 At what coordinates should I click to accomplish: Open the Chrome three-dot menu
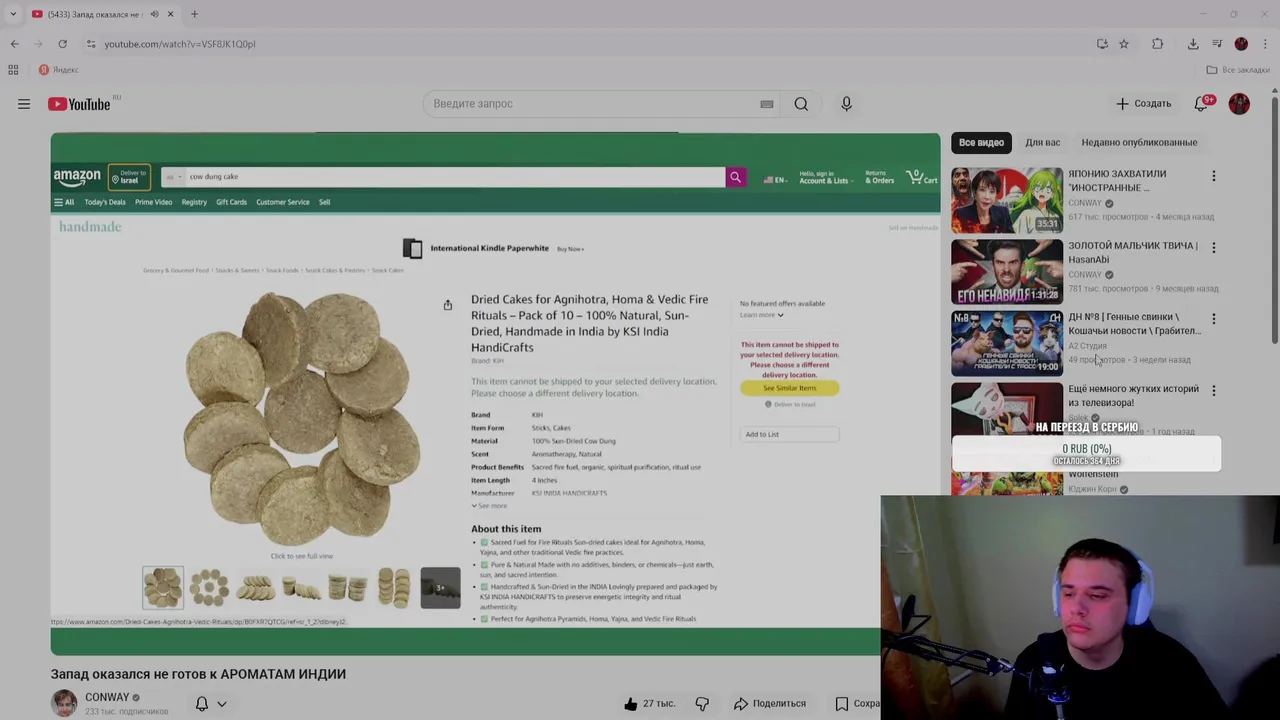click(1265, 44)
